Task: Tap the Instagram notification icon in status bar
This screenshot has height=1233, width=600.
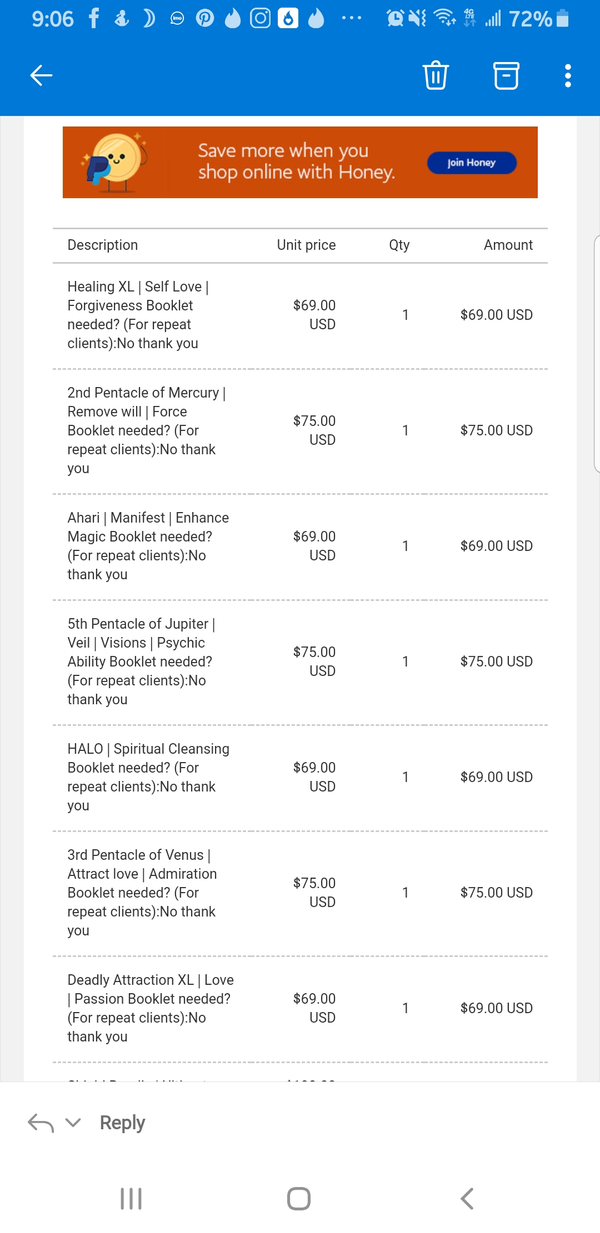Action: point(260,18)
